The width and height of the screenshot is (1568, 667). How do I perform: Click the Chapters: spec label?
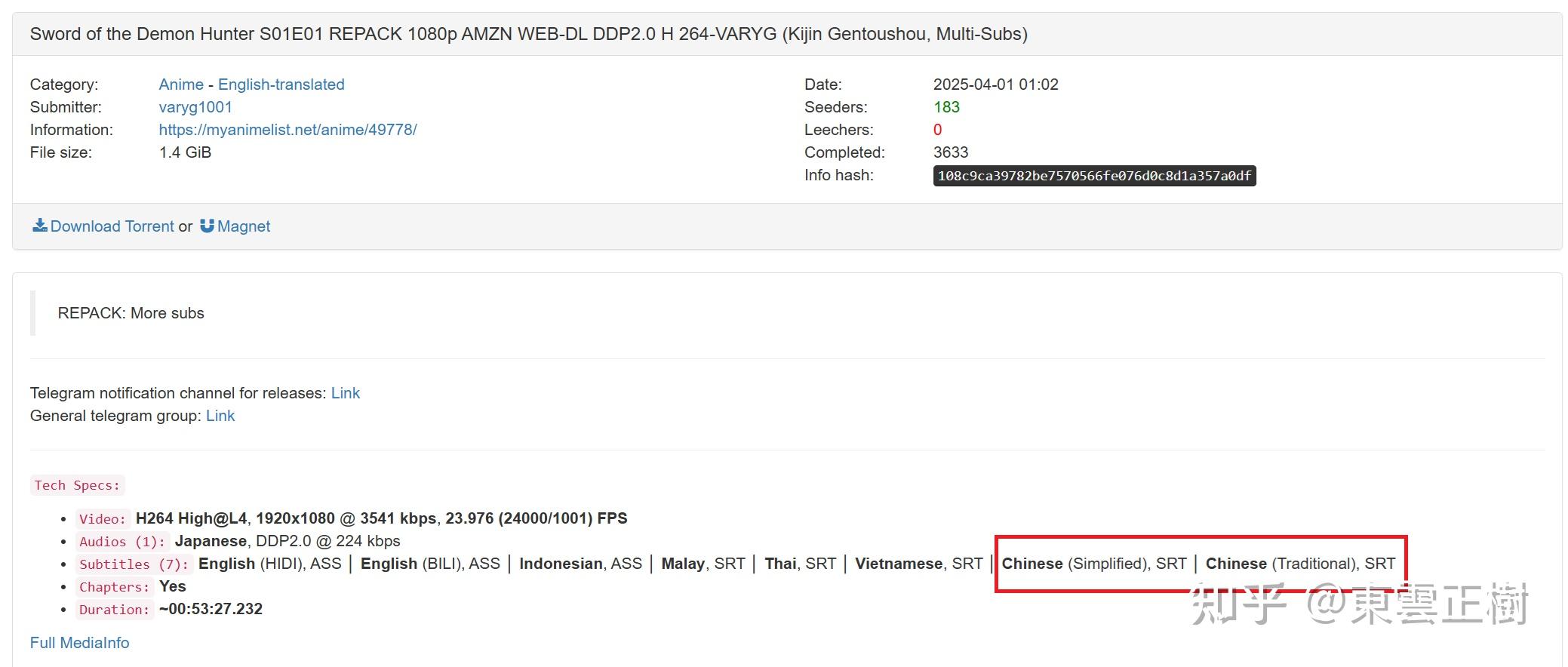tap(115, 587)
